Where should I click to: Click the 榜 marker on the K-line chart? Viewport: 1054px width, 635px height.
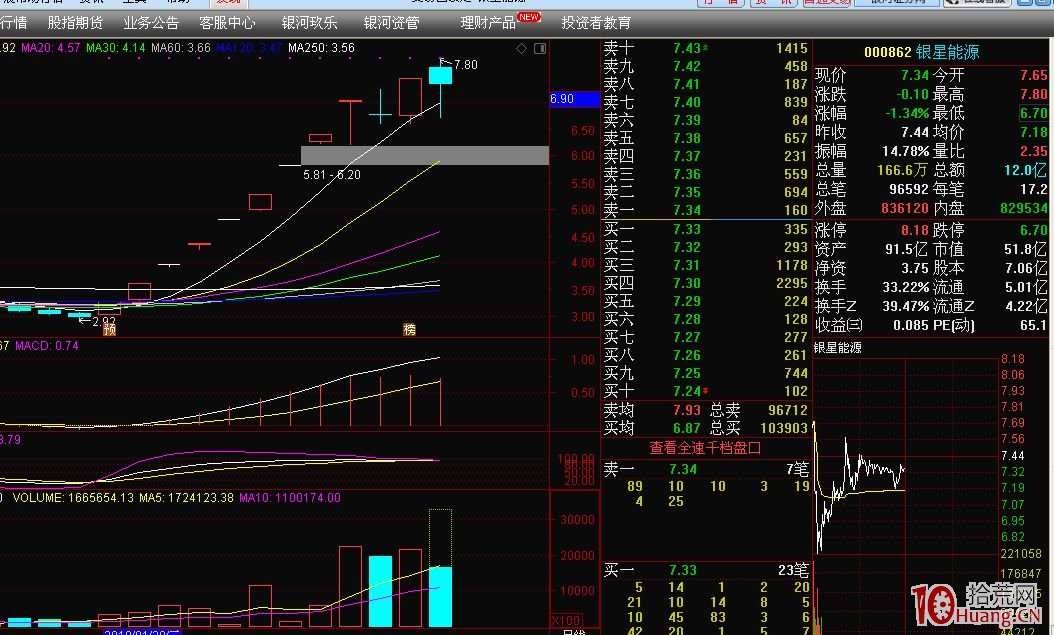tap(409, 329)
